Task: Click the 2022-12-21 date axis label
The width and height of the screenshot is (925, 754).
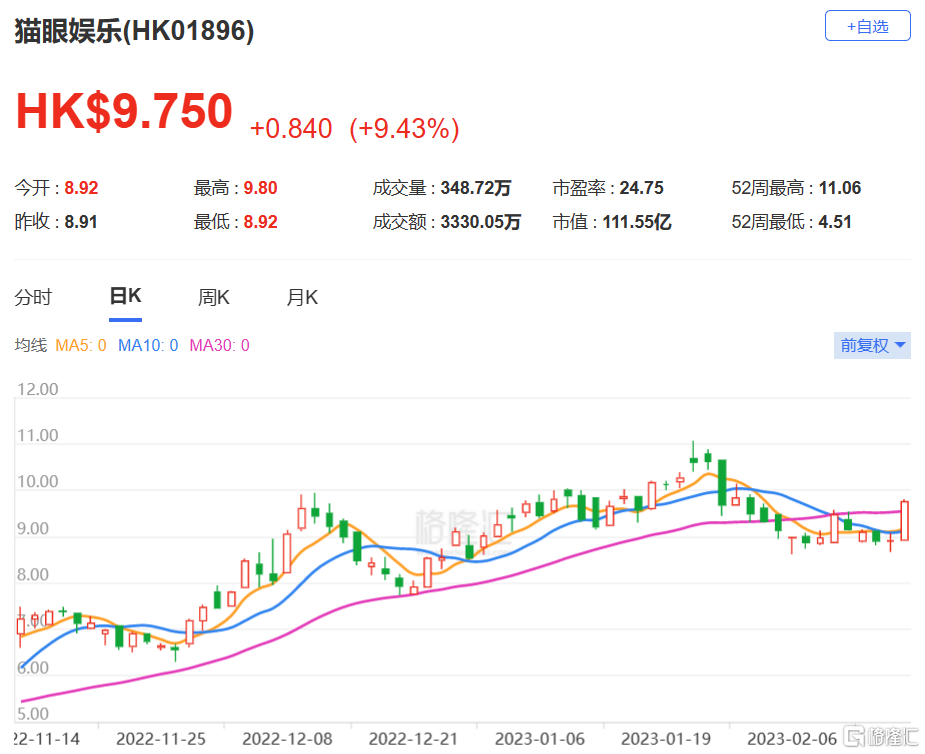Action: [413, 739]
